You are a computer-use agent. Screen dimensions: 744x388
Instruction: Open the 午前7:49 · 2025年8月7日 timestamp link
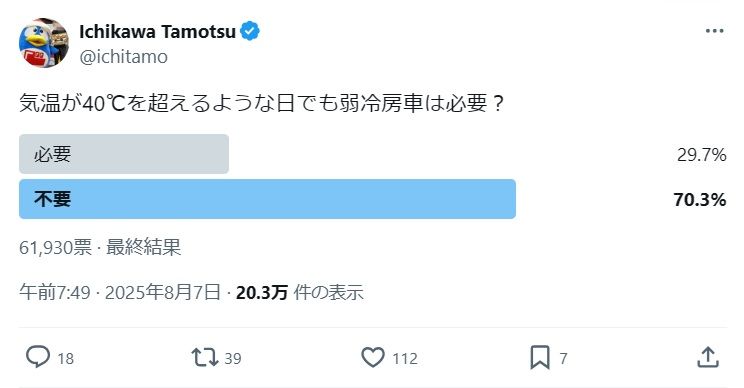[x=120, y=293]
